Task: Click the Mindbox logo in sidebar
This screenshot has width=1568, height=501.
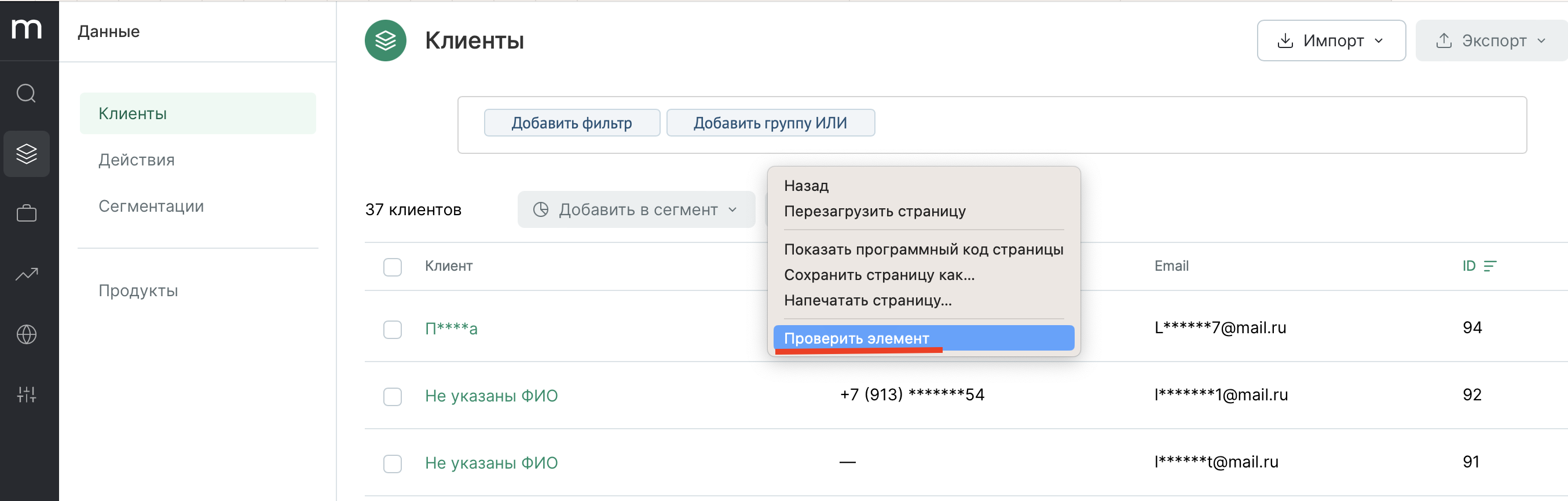Action: coord(27,28)
